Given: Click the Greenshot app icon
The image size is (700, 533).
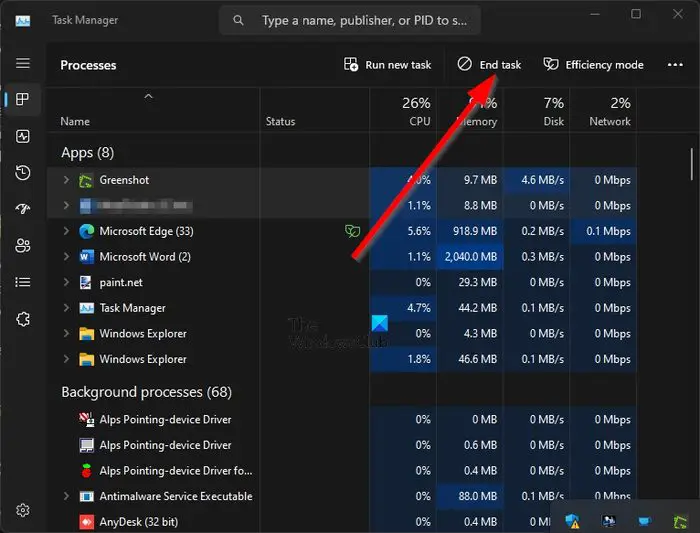Looking at the screenshot, I should [86, 180].
